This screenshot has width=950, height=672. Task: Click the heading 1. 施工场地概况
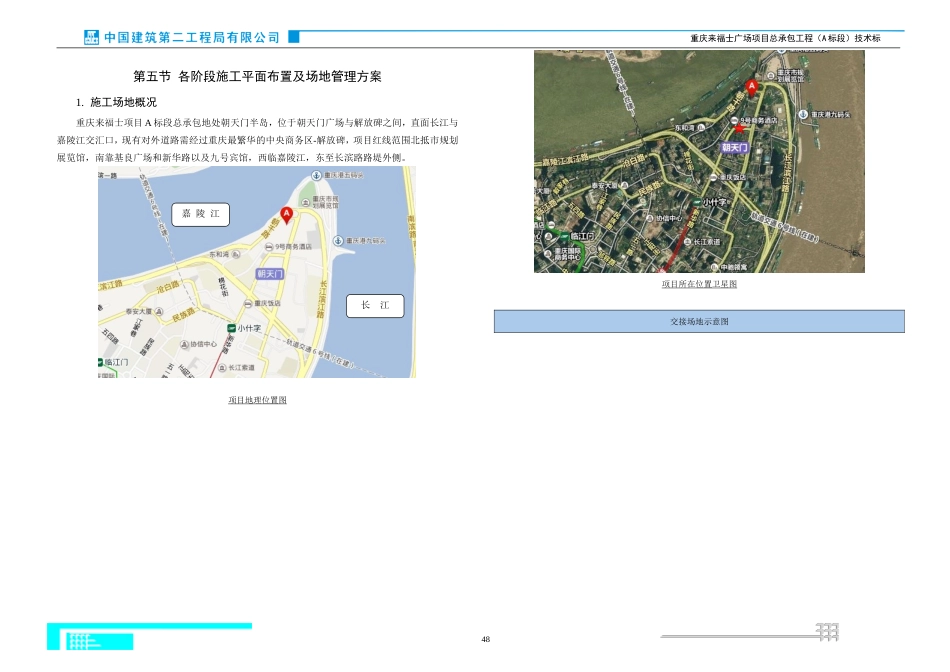pos(116,102)
